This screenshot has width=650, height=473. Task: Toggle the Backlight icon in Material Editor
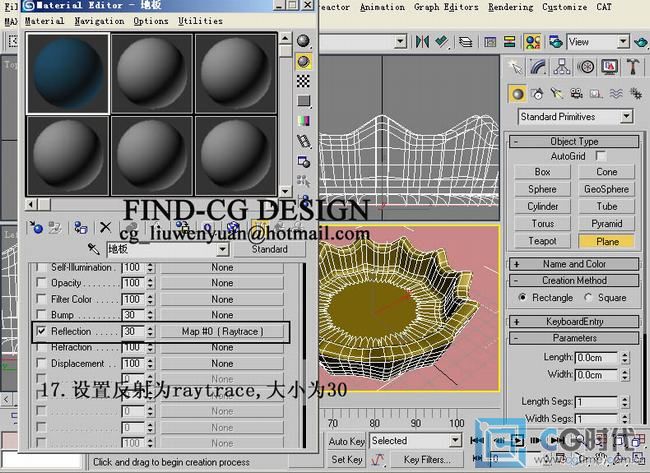click(303, 61)
